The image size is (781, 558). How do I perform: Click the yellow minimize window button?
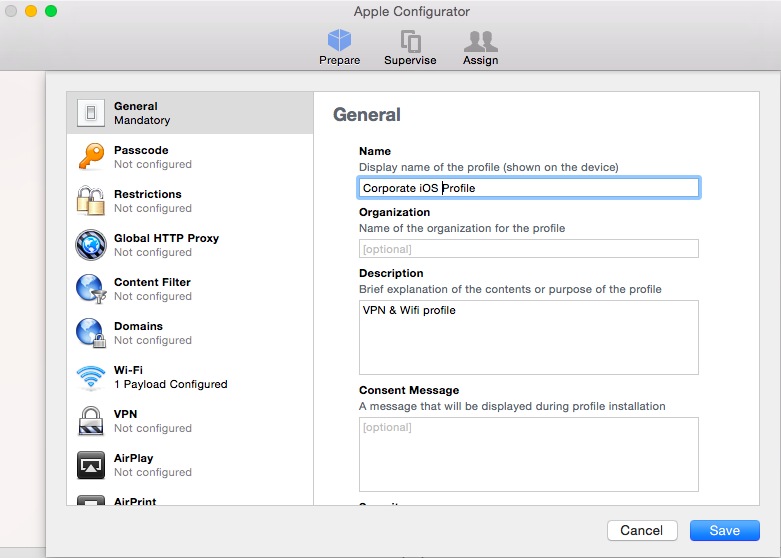pos(31,11)
